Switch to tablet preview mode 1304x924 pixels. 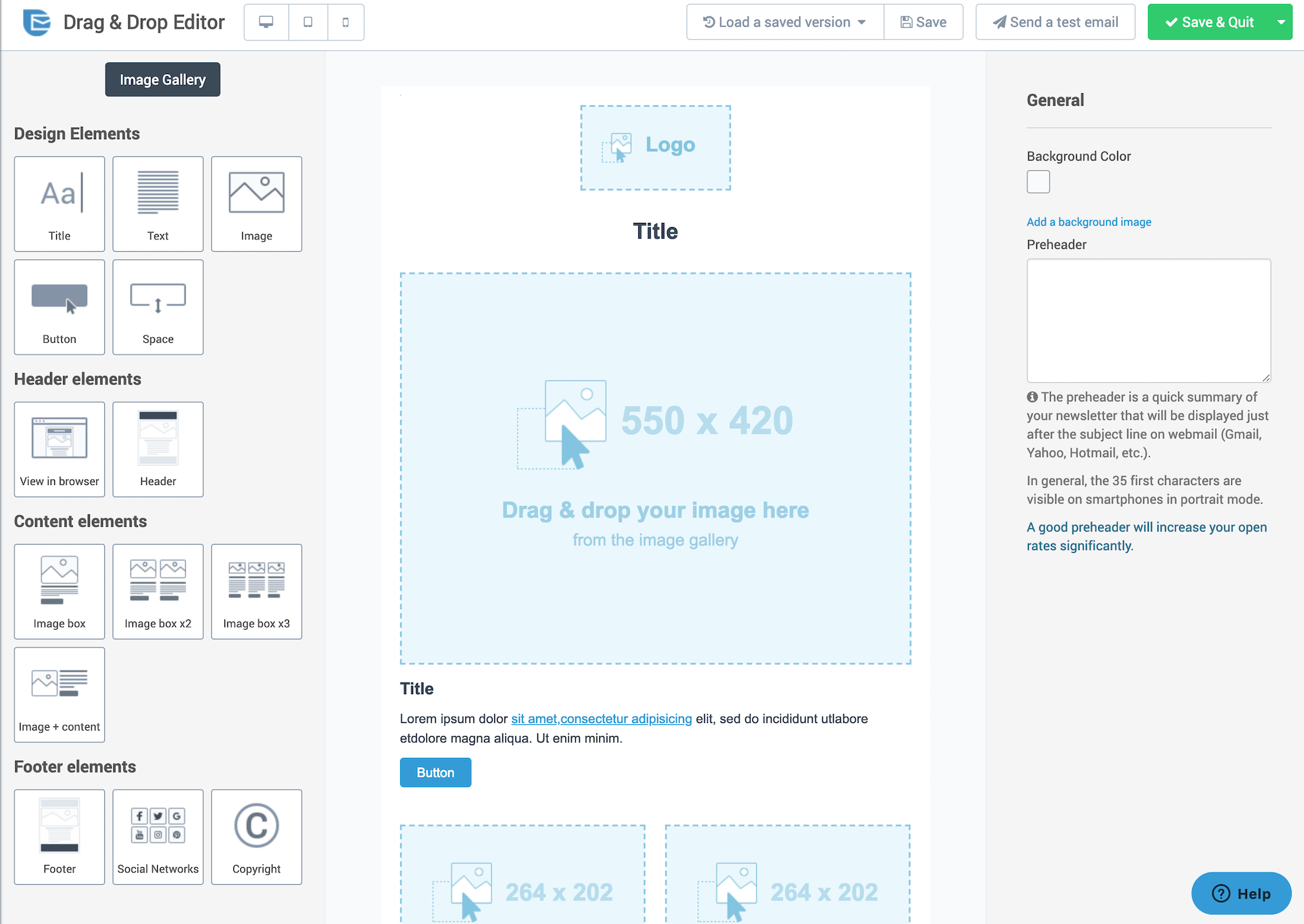pos(308,22)
